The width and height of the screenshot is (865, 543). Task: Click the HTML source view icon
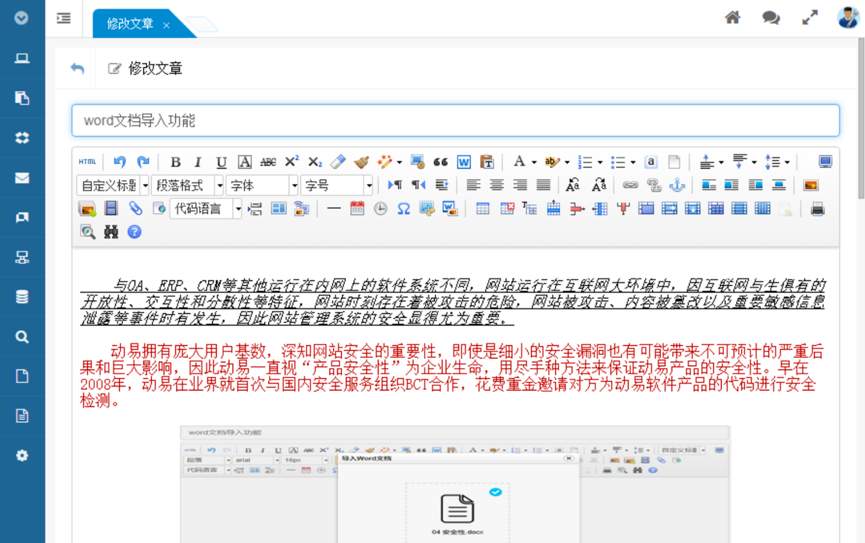[x=88, y=162]
